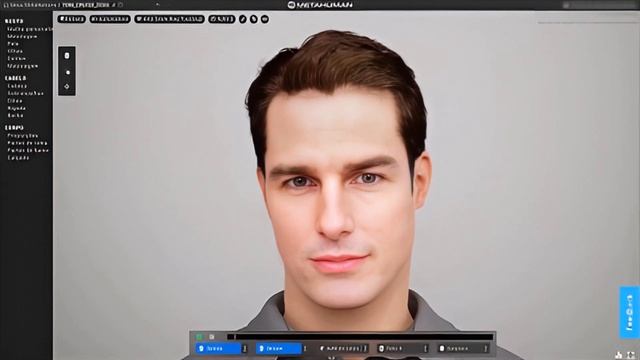Image resolution: width=640 pixels, height=360 pixels.
Task: Open the second blue dropdown on bottom bar
Action: (x=279, y=348)
